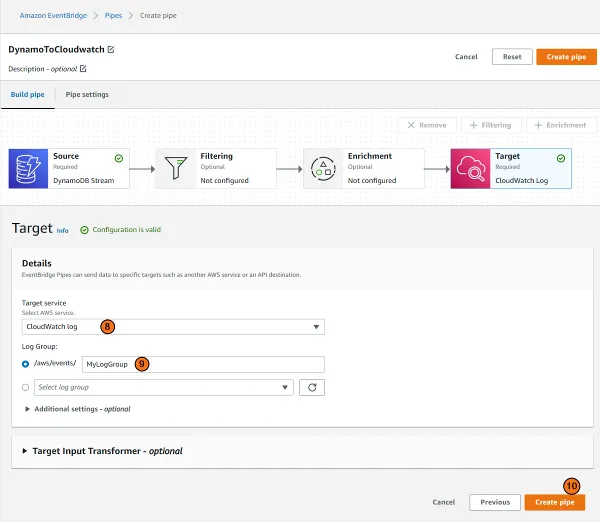600x522 pixels.
Task: Click the Previous button
Action: pos(494,502)
